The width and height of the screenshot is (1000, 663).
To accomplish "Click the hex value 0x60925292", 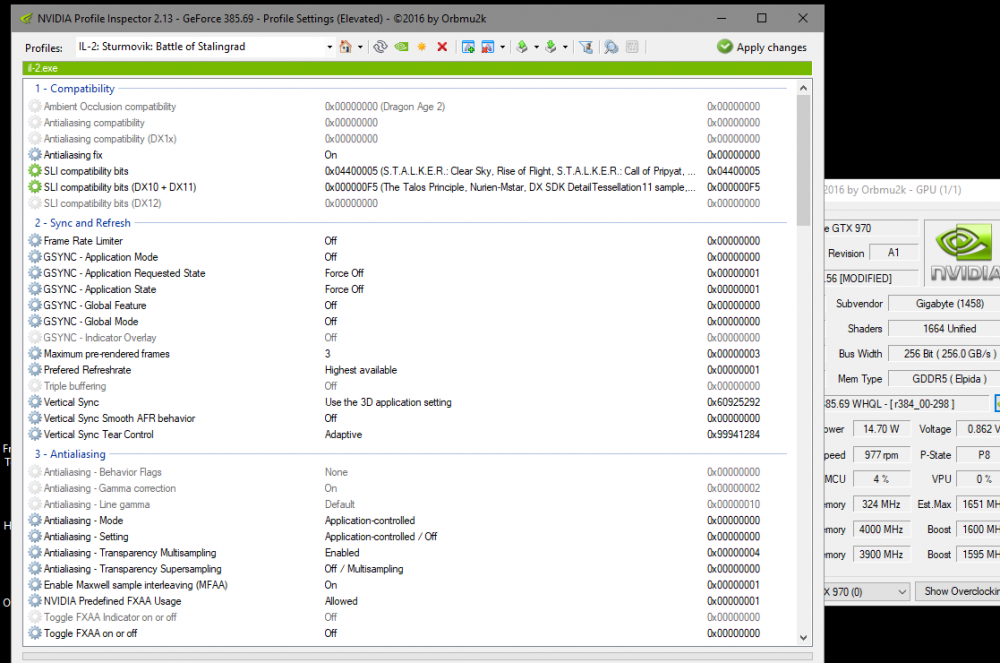I will (x=733, y=402).
